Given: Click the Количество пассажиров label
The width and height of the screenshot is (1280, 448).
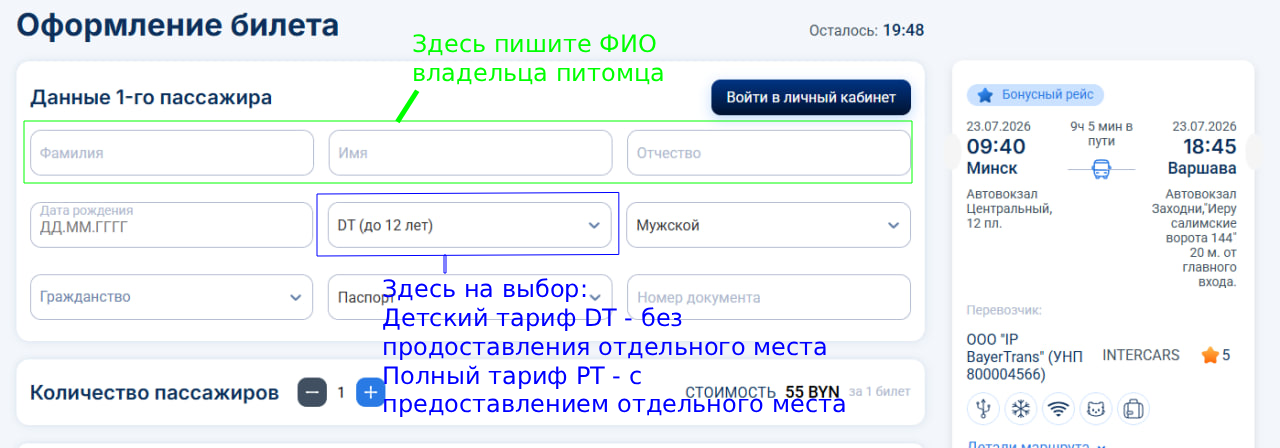Looking at the screenshot, I should point(154,393).
